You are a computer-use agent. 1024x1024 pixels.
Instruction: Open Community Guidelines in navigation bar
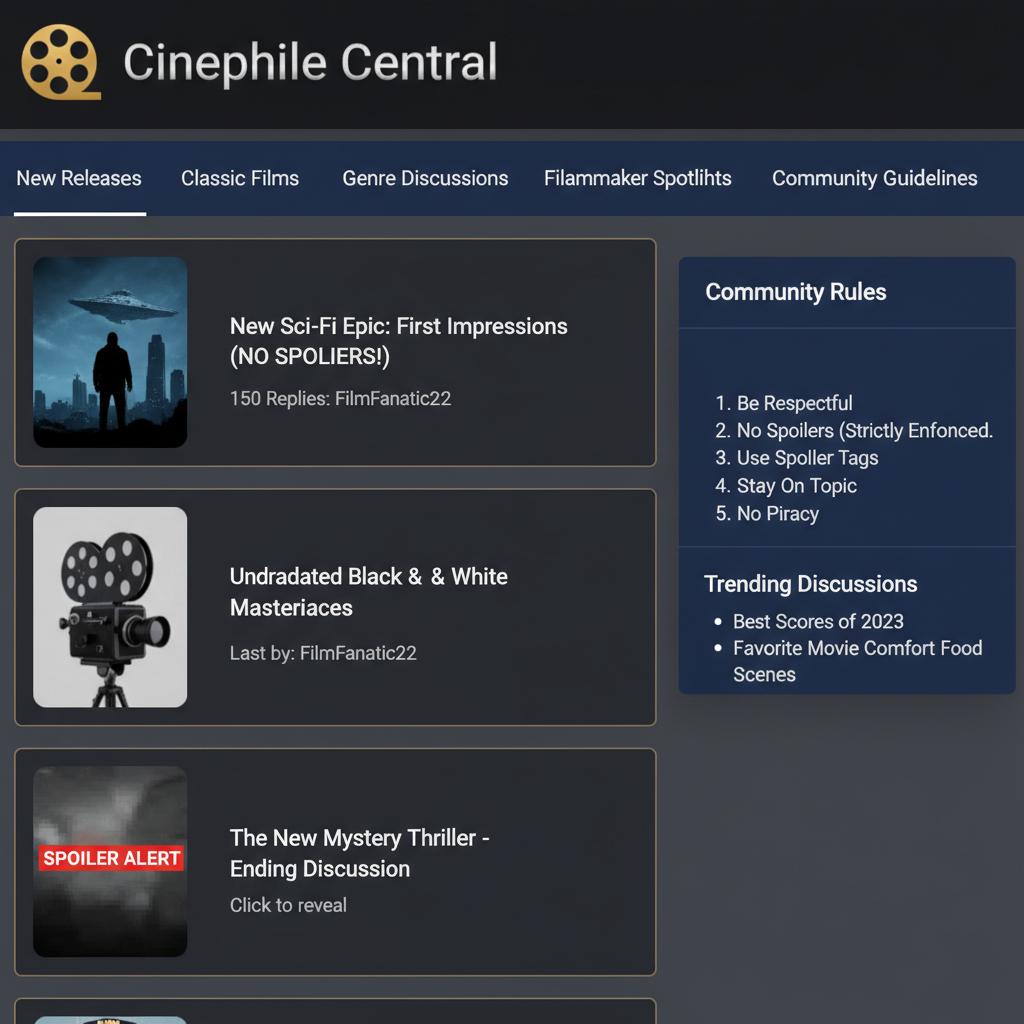874,179
